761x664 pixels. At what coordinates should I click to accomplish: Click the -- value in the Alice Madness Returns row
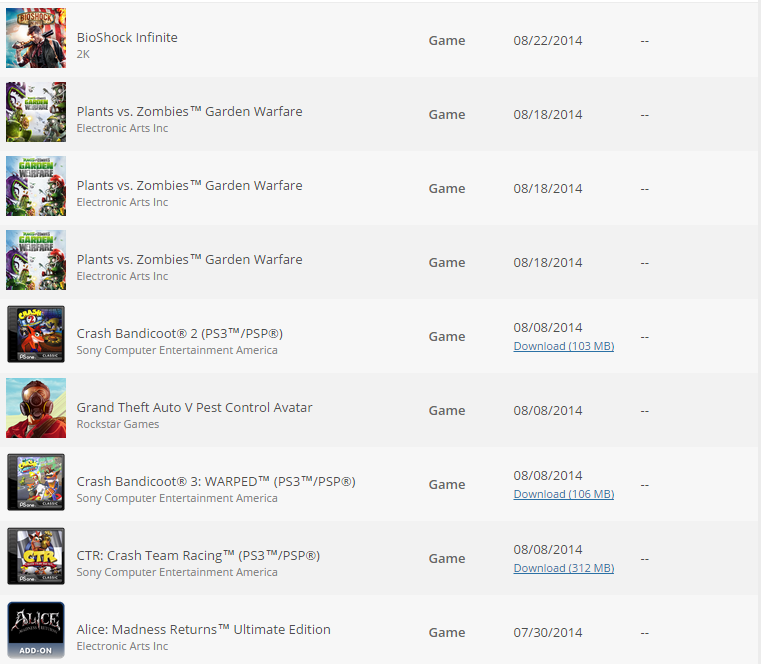645,633
